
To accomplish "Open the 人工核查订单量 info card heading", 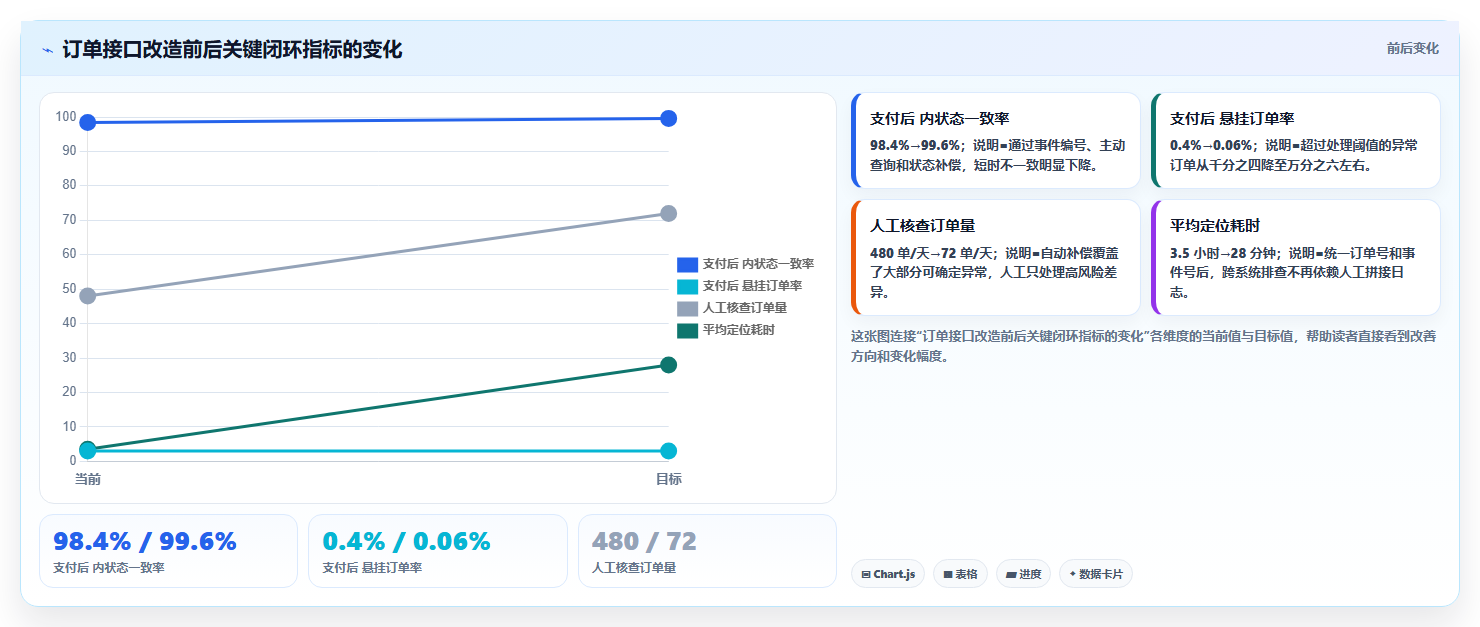I will 922,226.
